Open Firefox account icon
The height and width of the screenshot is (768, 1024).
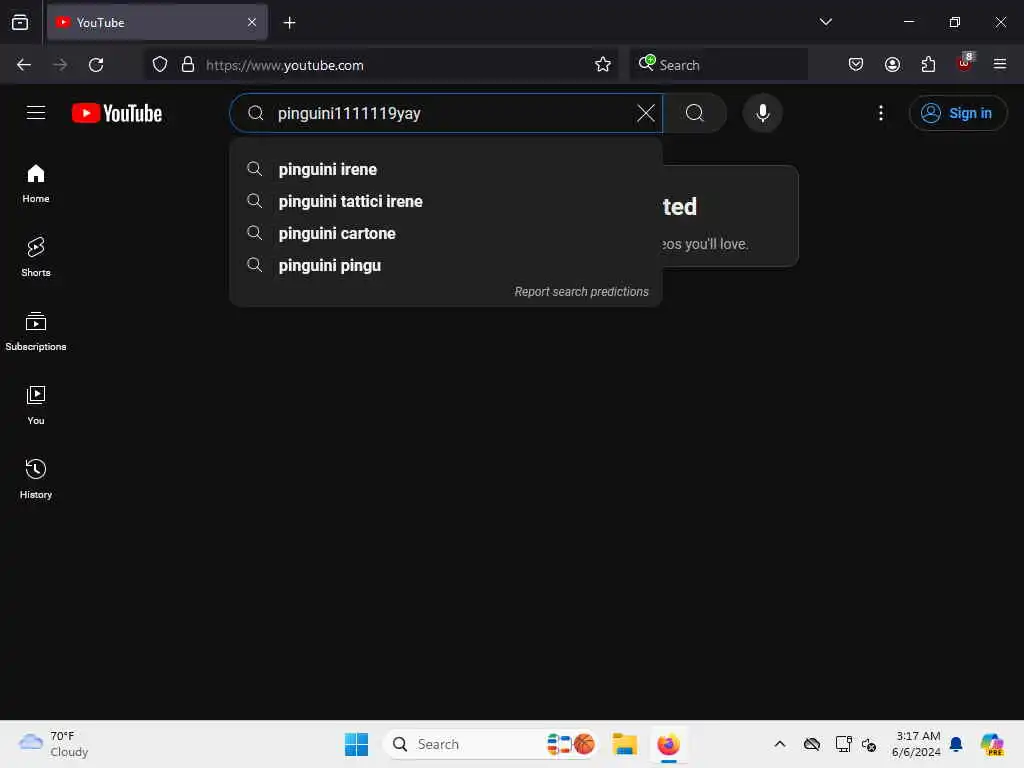point(892,65)
